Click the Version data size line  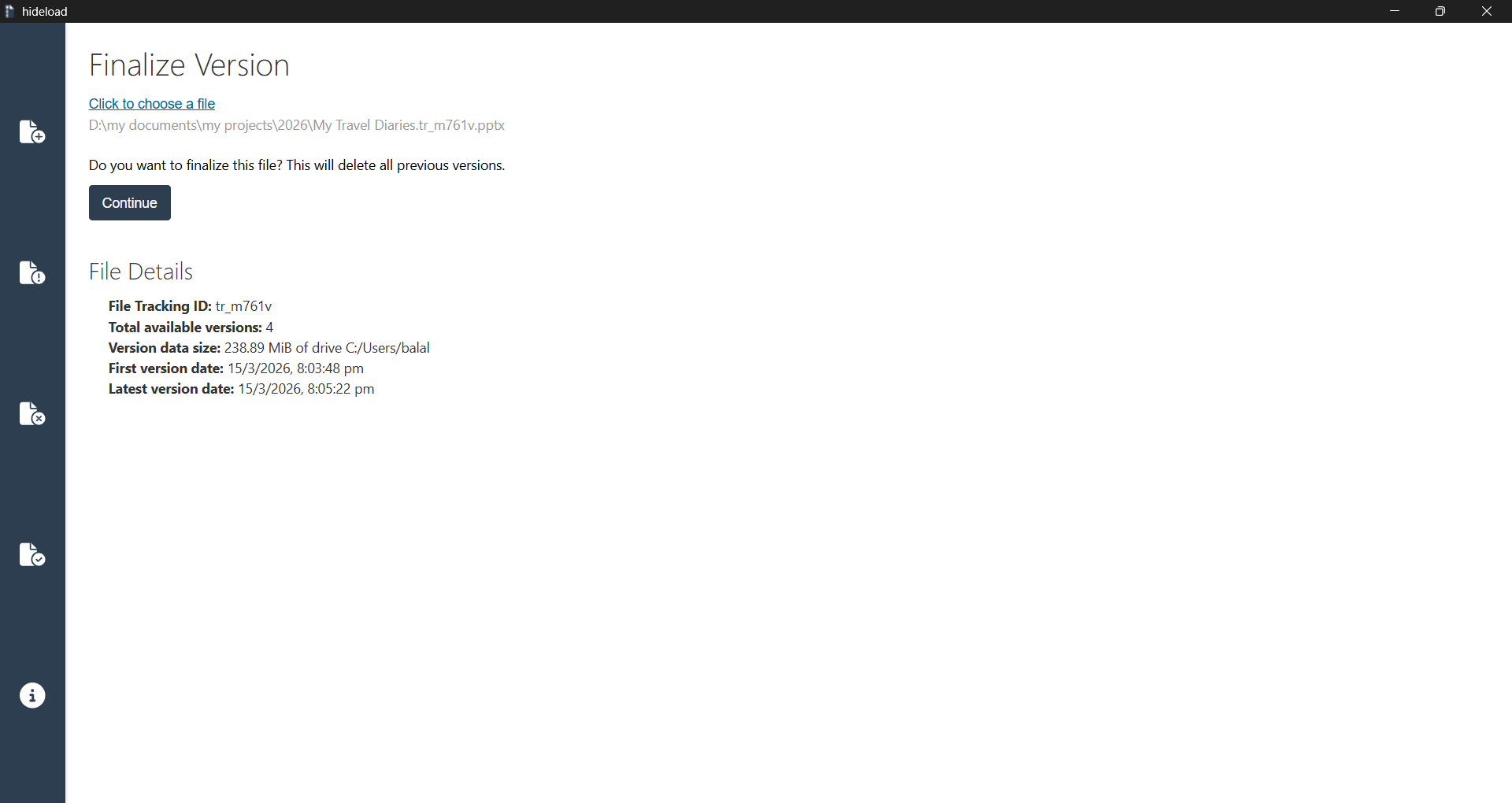269,348
